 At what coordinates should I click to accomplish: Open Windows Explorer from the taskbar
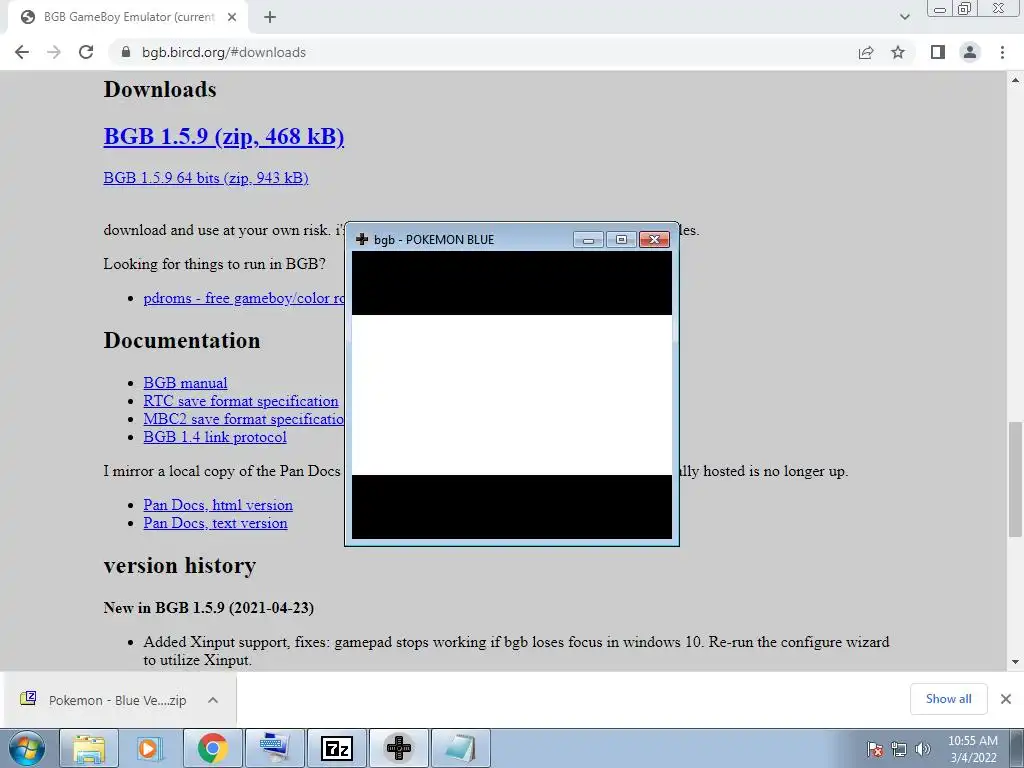(89, 748)
